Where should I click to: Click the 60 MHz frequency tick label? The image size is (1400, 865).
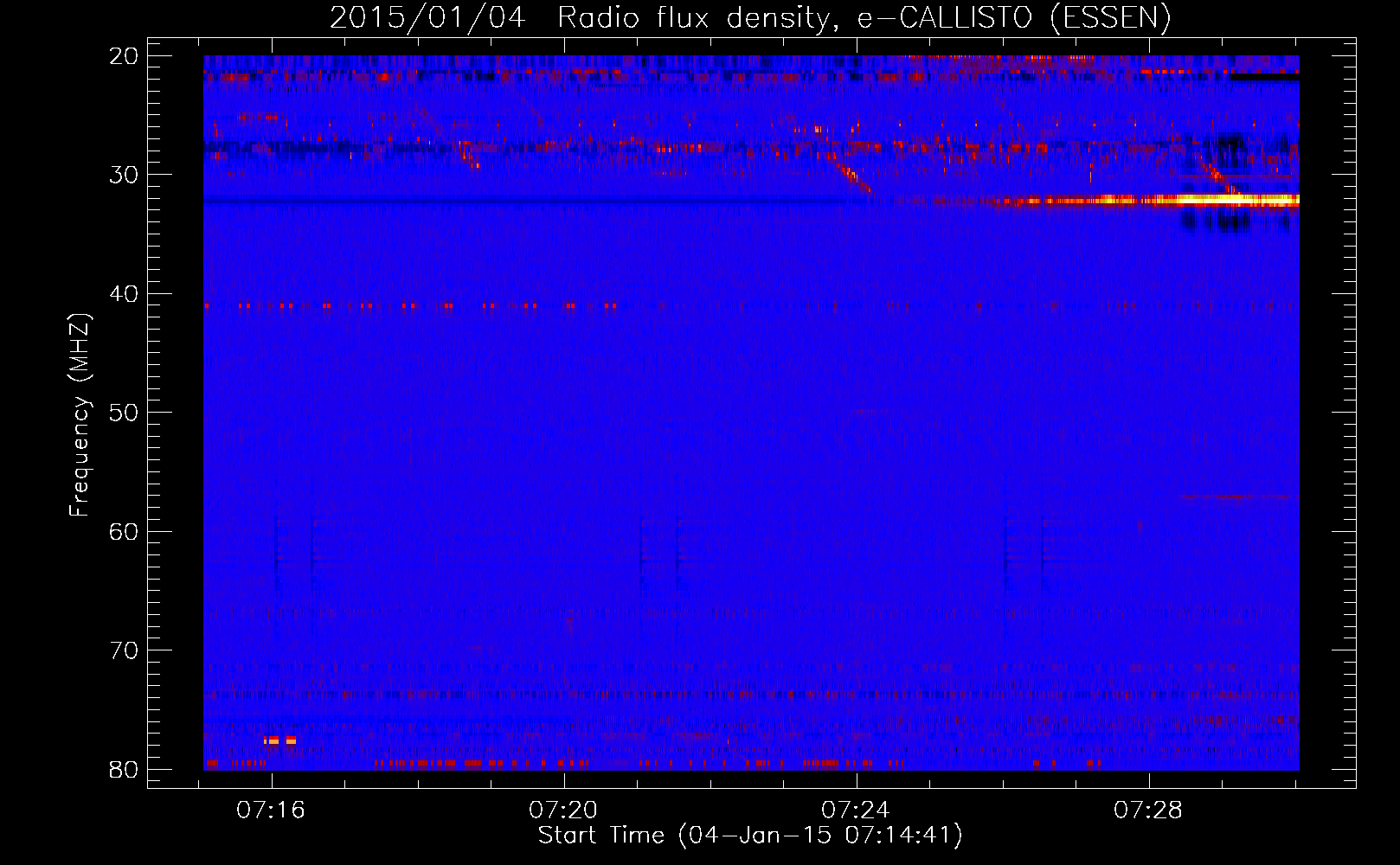click(124, 532)
